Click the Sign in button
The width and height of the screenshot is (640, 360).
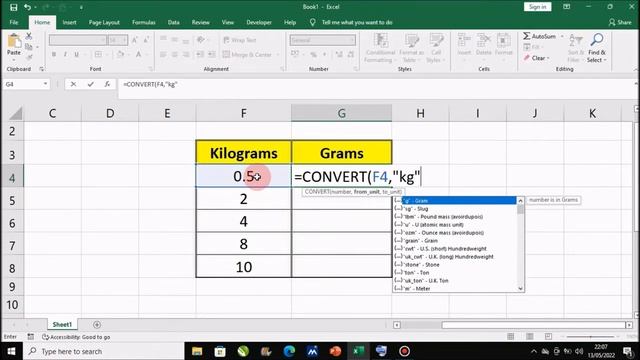coord(537,7)
